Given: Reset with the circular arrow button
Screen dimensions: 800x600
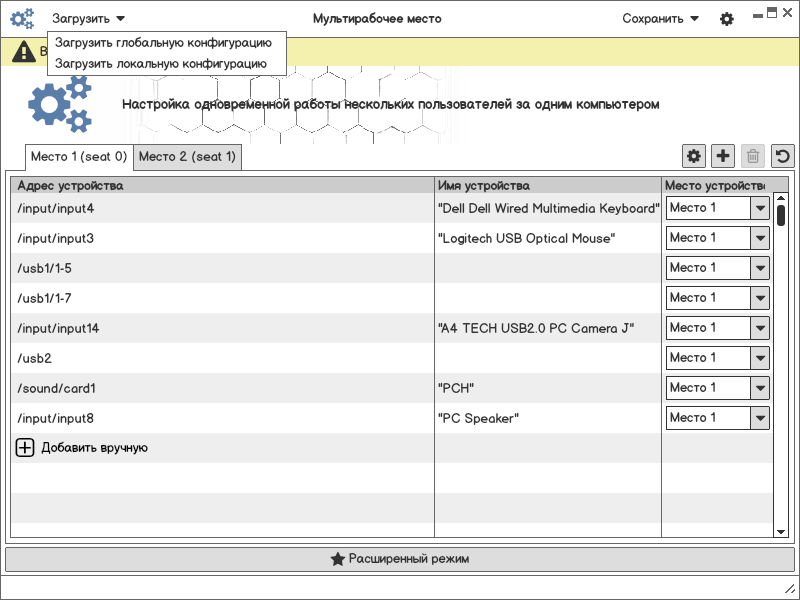Looking at the screenshot, I should coord(783,156).
